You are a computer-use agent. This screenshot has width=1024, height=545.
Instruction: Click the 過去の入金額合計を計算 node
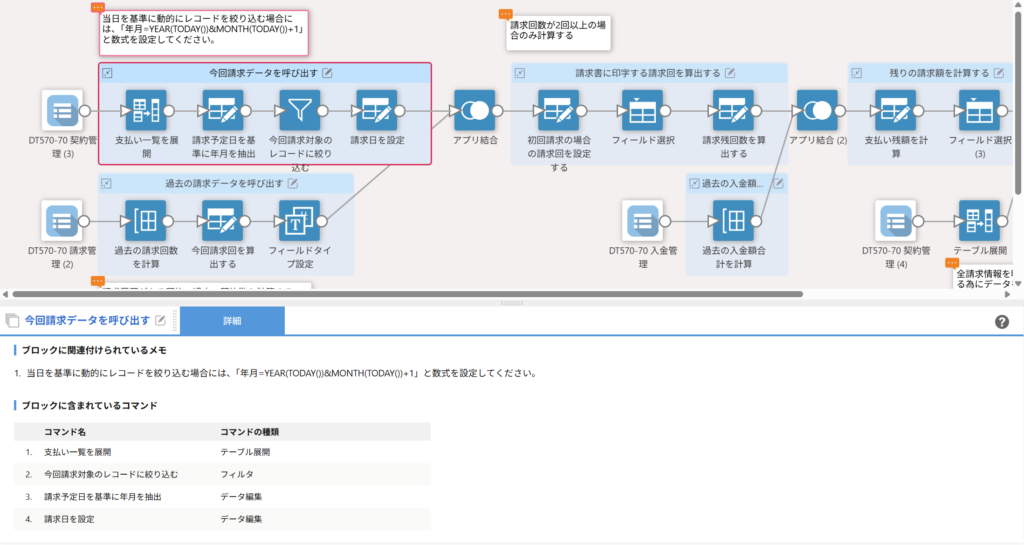(x=733, y=221)
